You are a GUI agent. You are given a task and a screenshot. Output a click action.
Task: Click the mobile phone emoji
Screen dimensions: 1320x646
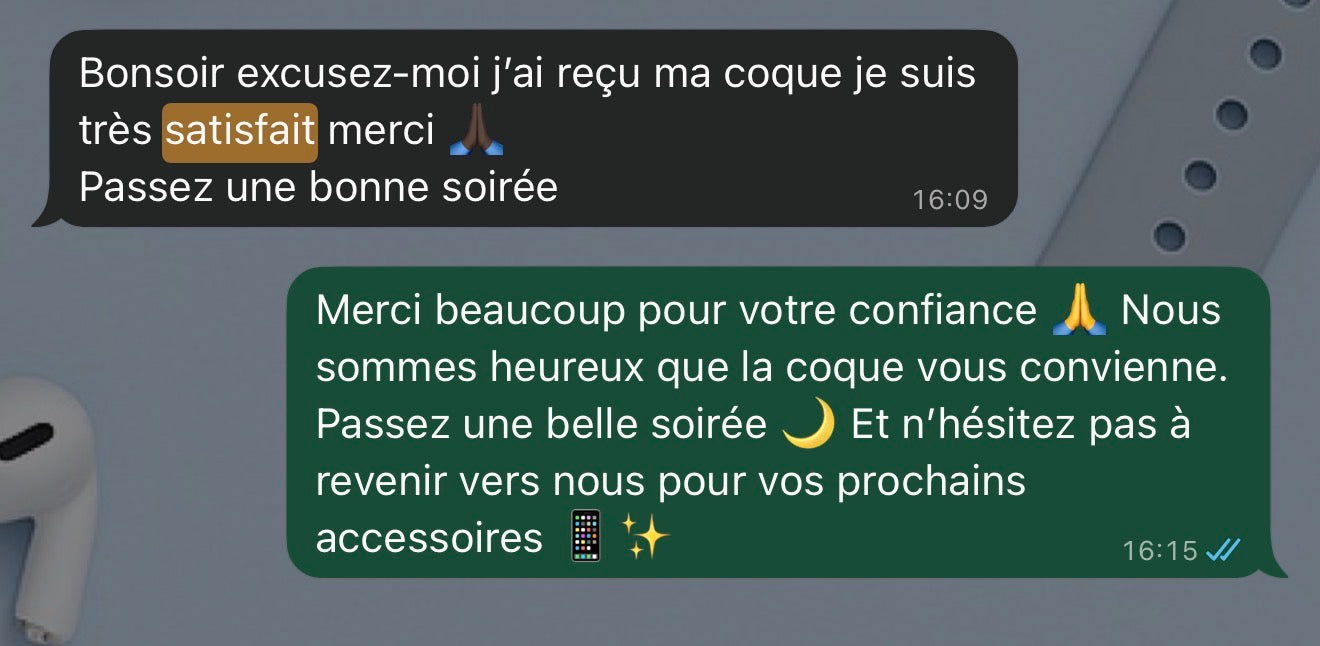(585, 538)
